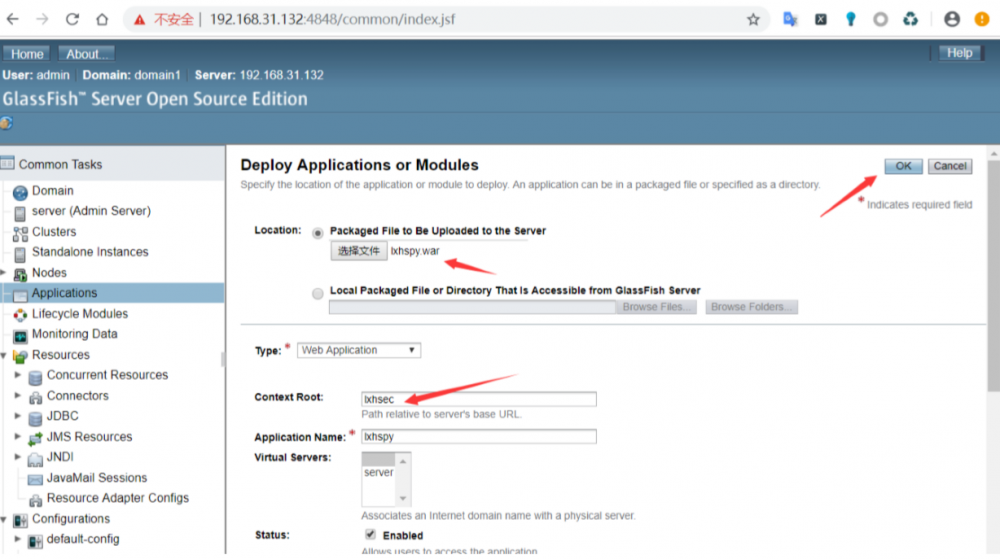Select the blank entry in Virtual Servers list
Viewport: 1000px width, 559px height.
pos(378,459)
